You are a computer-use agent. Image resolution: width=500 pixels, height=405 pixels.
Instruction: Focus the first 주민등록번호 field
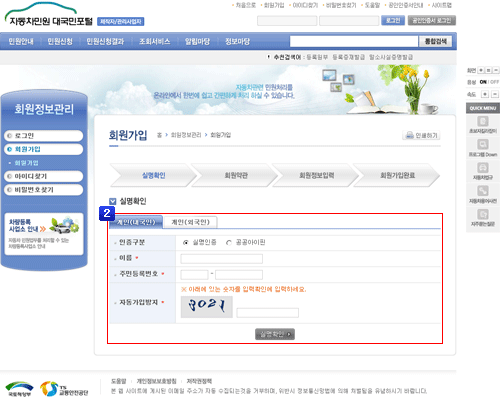194,275
